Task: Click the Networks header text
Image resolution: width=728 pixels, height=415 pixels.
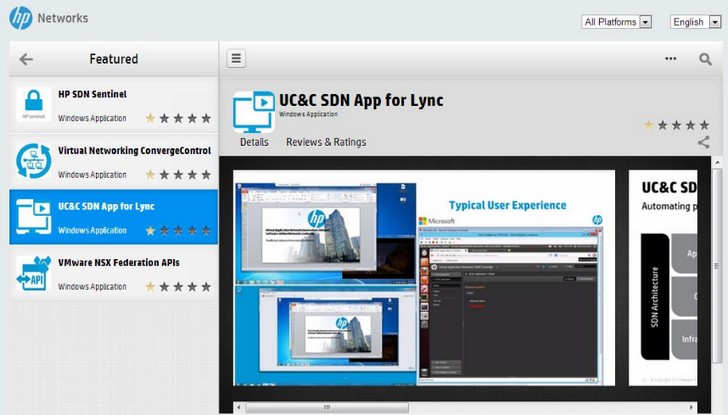Action: (63, 18)
